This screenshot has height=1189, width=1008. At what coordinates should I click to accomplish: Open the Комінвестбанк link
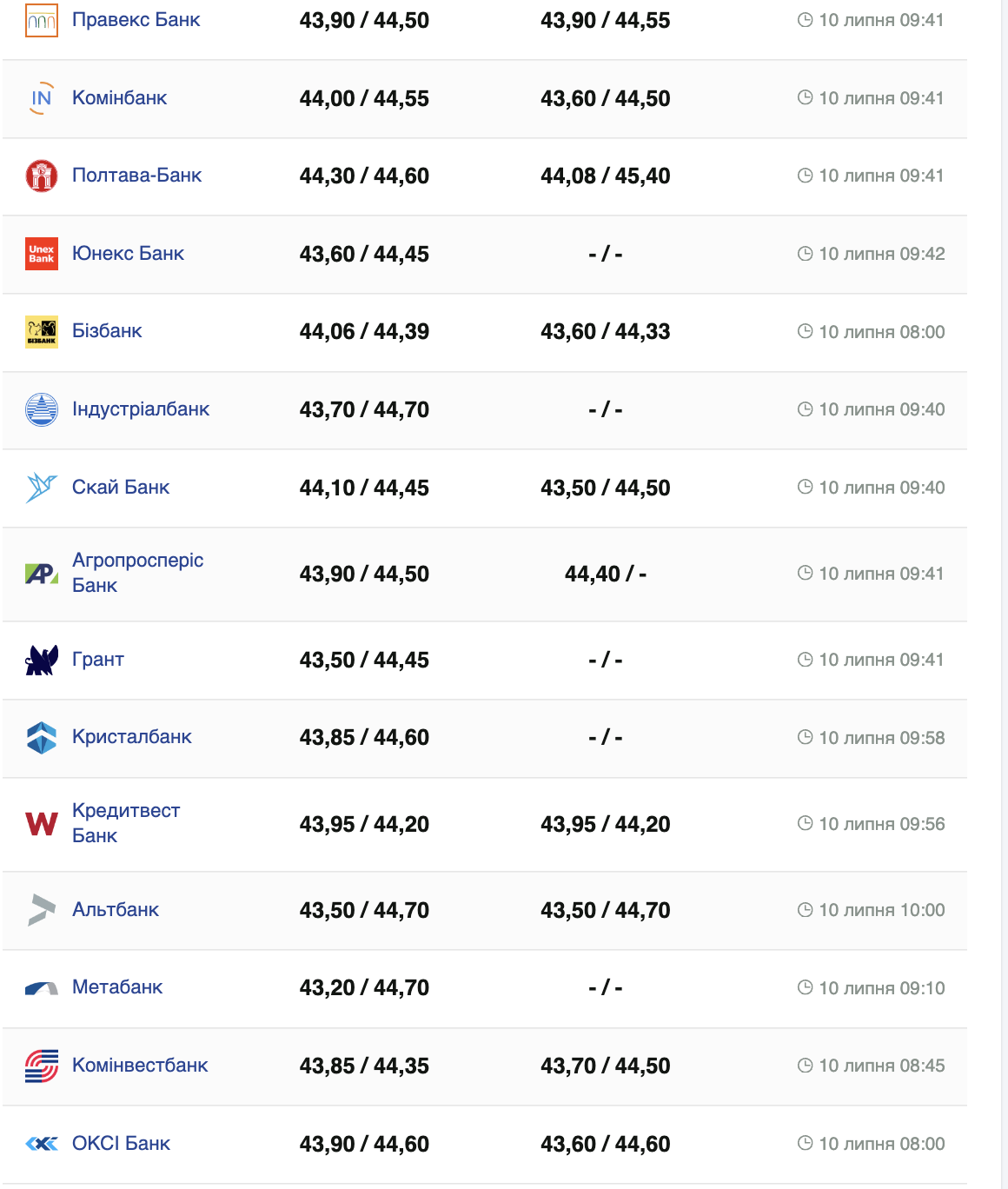point(140,1066)
